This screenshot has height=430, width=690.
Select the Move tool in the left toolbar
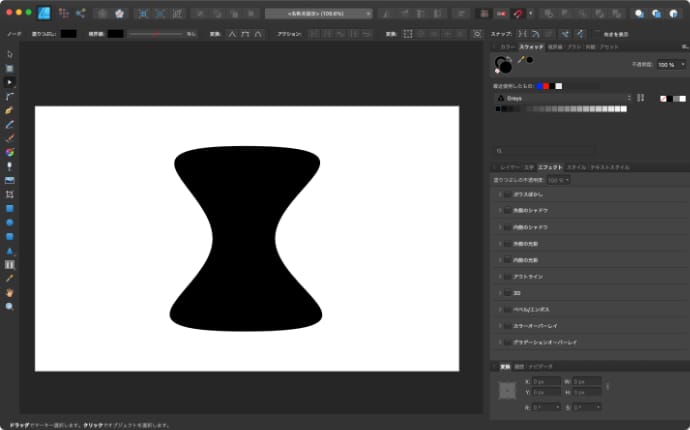point(10,53)
